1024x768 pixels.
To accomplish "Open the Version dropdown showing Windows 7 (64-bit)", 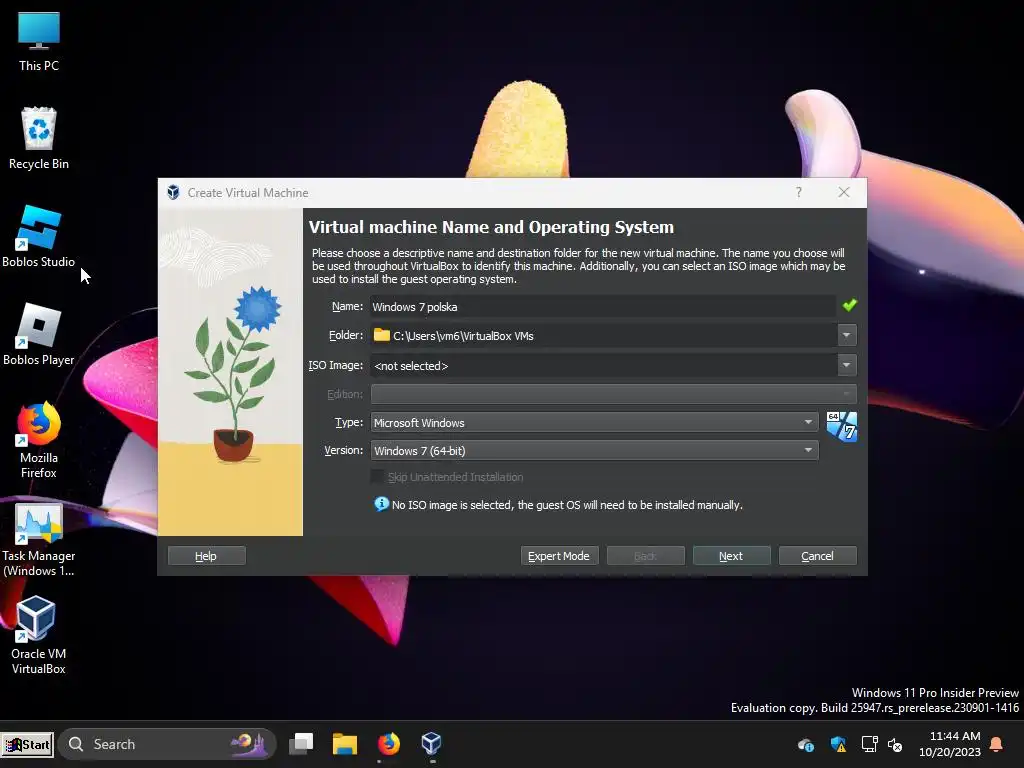I will pos(594,451).
